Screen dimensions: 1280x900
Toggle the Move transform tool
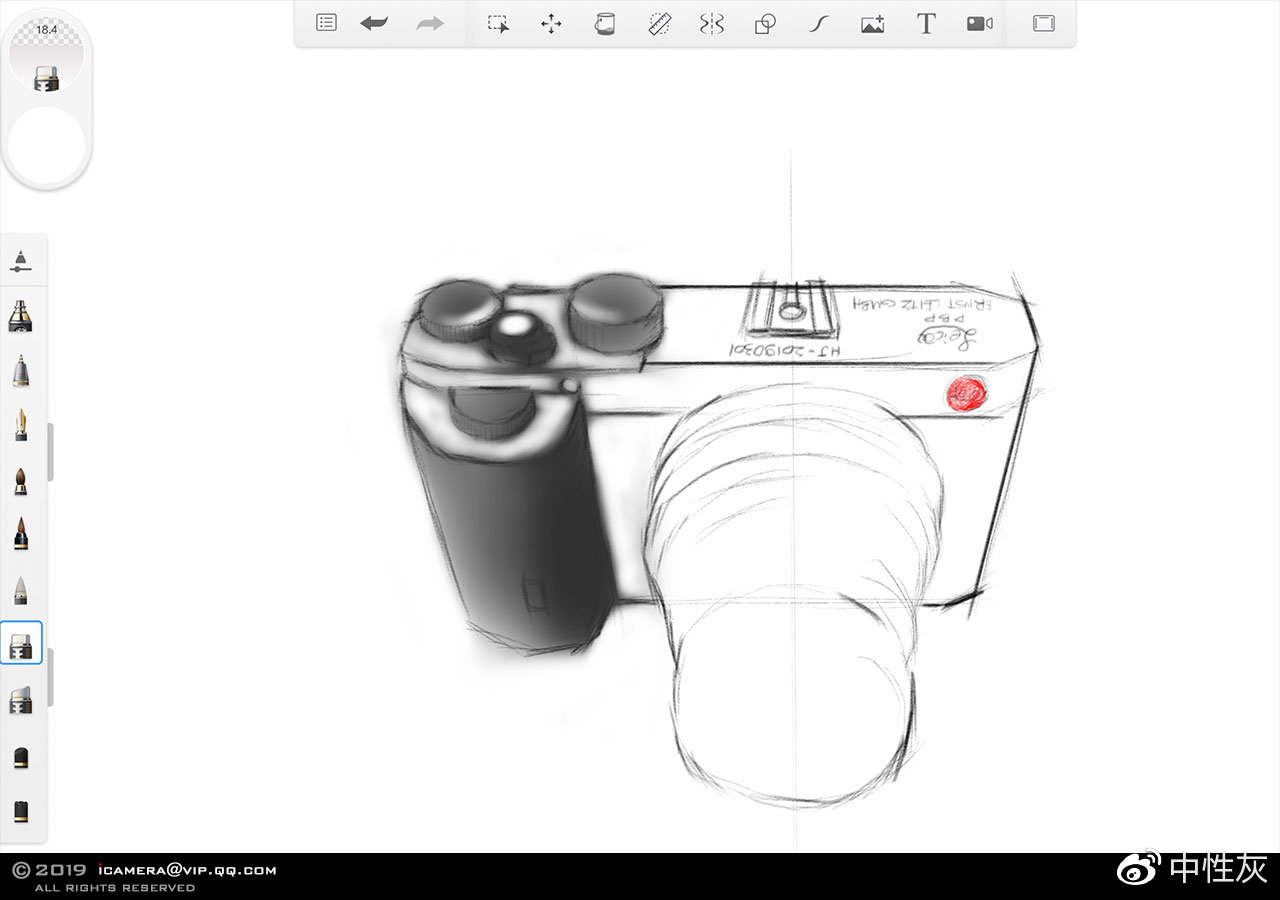tap(551, 23)
